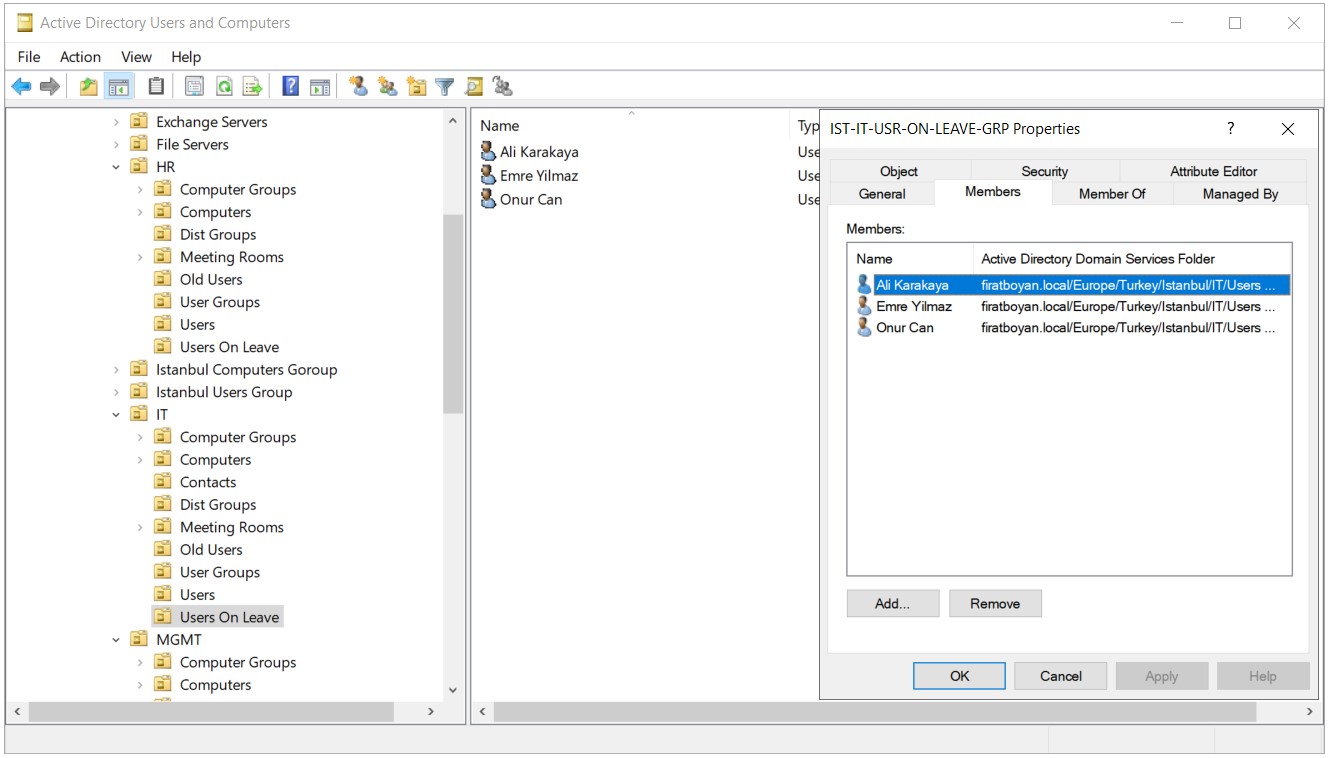
Task: Expand Istanbul Computers Goroup node
Action: pos(117,370)
